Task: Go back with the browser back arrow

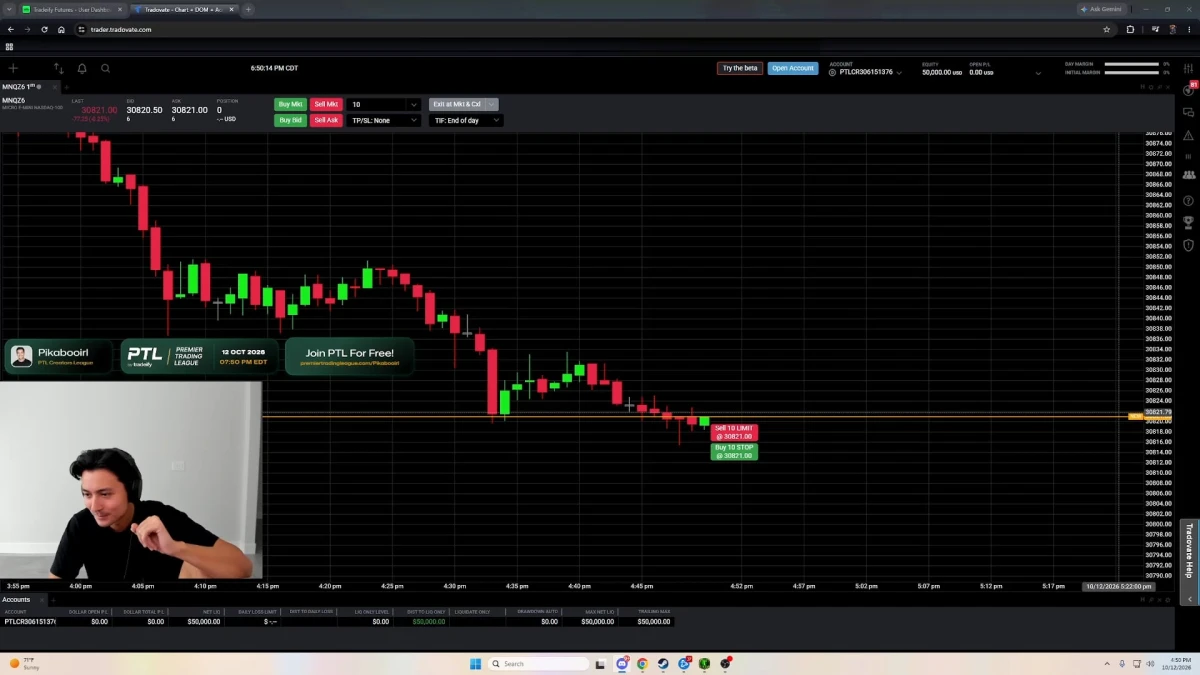Action: 11,29
